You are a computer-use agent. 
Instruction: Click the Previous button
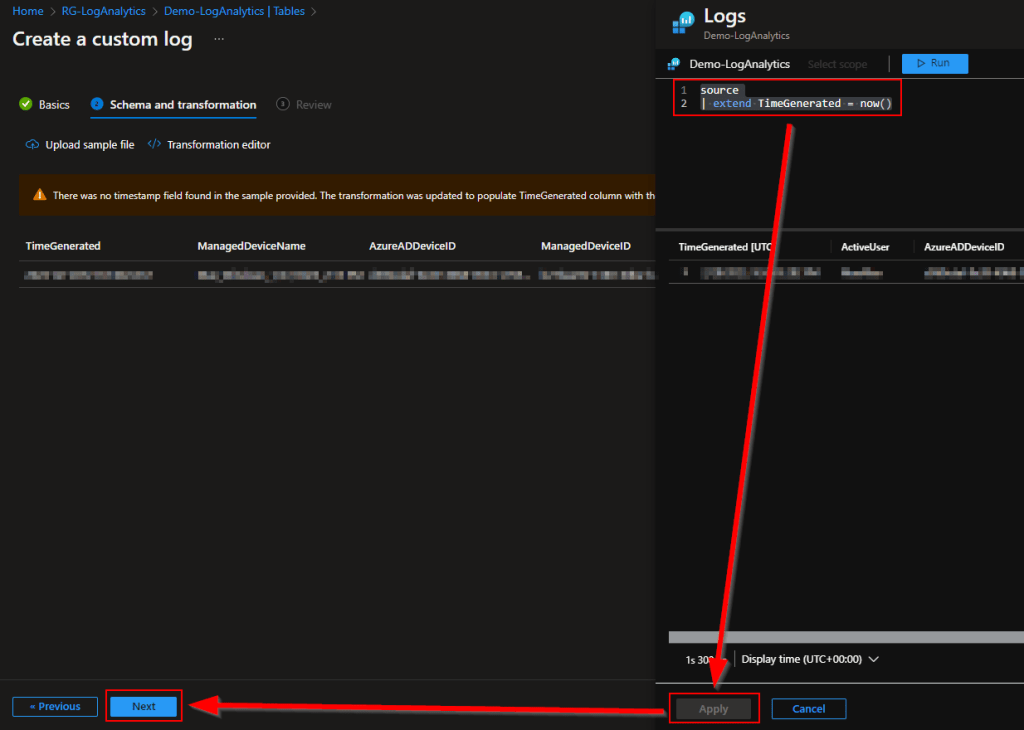coord(55,707)
